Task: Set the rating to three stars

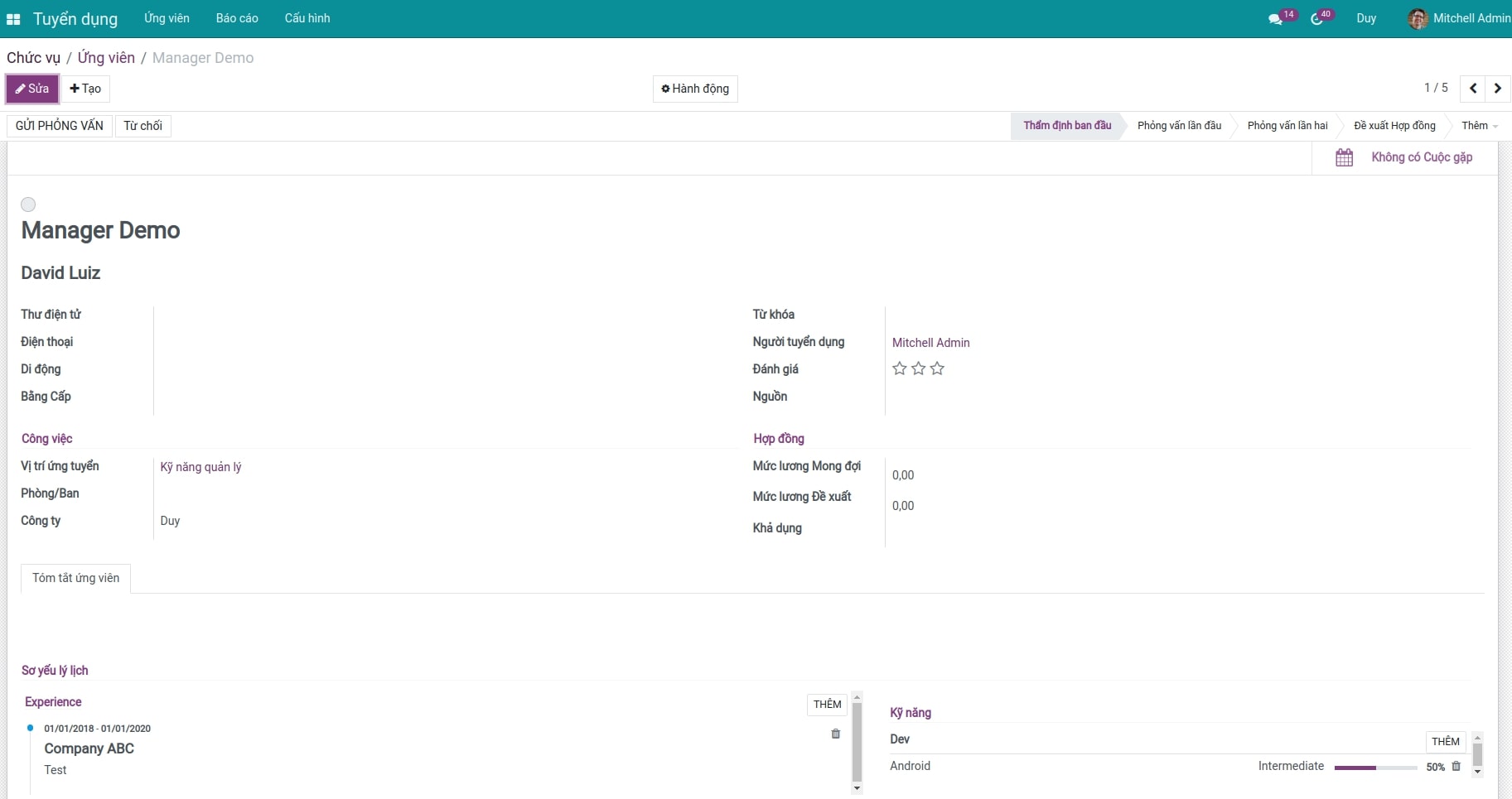Action: point(937,368)
